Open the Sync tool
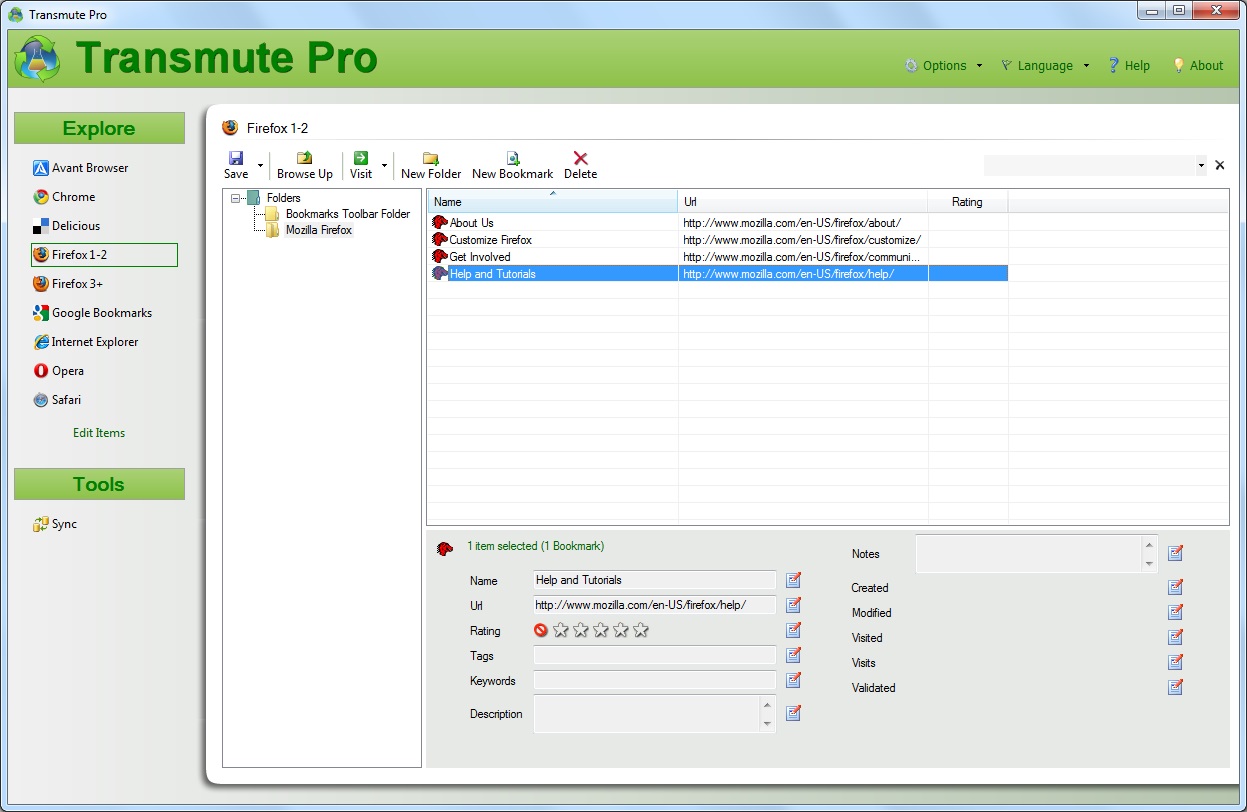Image resolution: width=1247 pixels, height=812 pixels. coord(64,524)
